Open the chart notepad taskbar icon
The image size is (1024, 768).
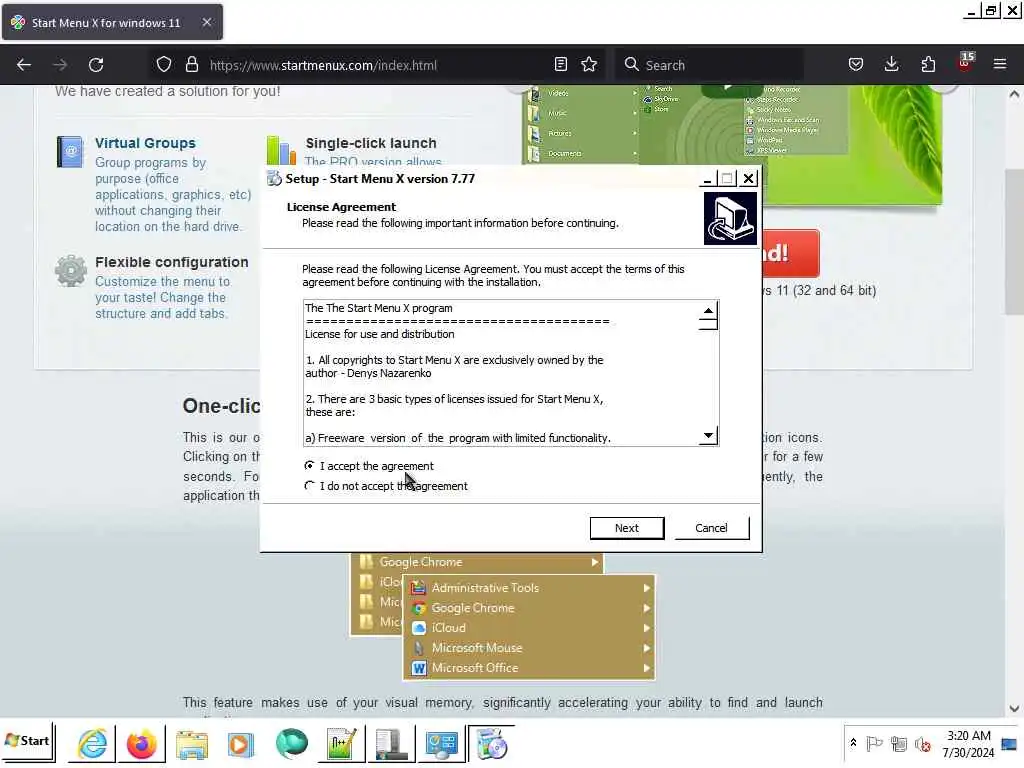tap(341, 744)
